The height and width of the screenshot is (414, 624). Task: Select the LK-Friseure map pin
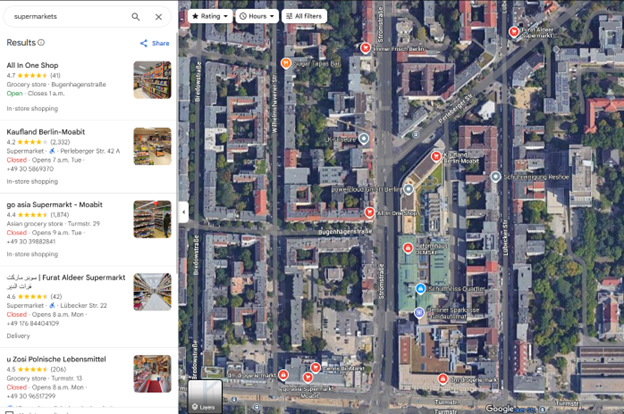click(x=363, y=139)
